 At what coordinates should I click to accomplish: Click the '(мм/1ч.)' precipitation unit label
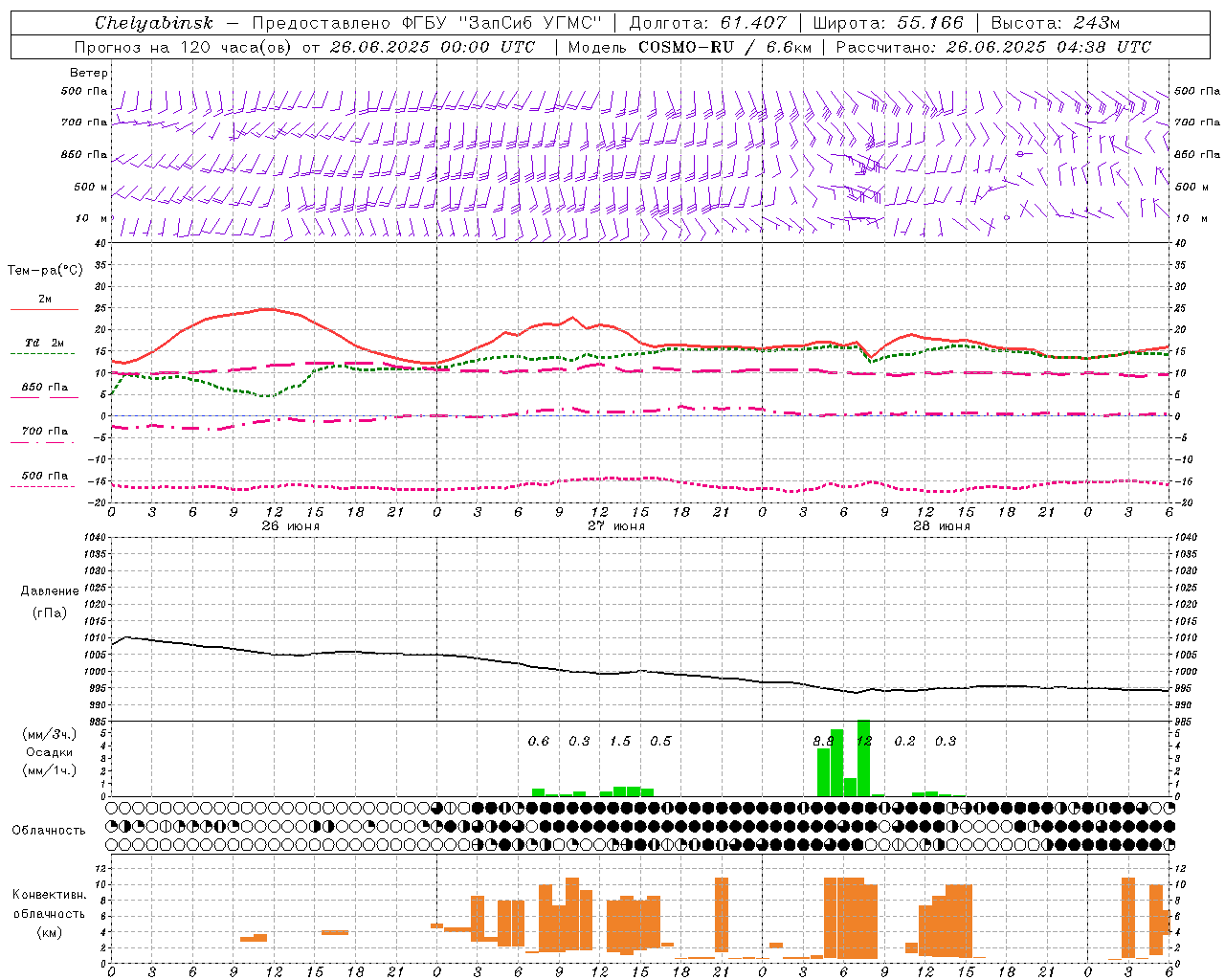pyautogui.click(x=50, y=769)
